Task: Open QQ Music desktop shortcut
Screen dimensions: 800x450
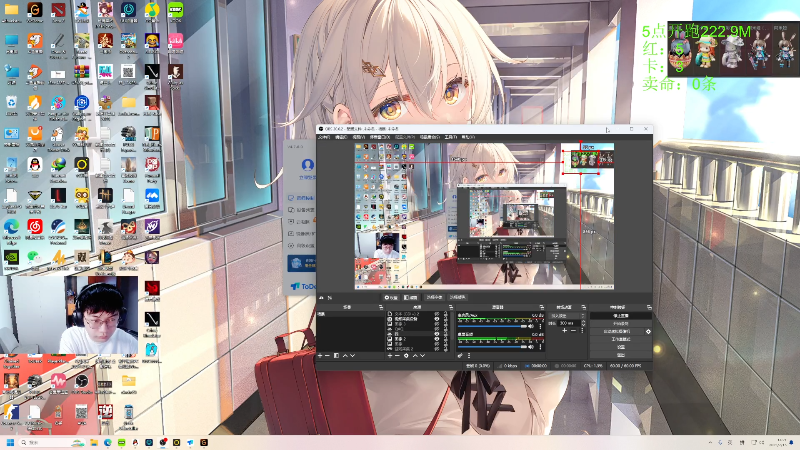Action: [x=152, y=13]
